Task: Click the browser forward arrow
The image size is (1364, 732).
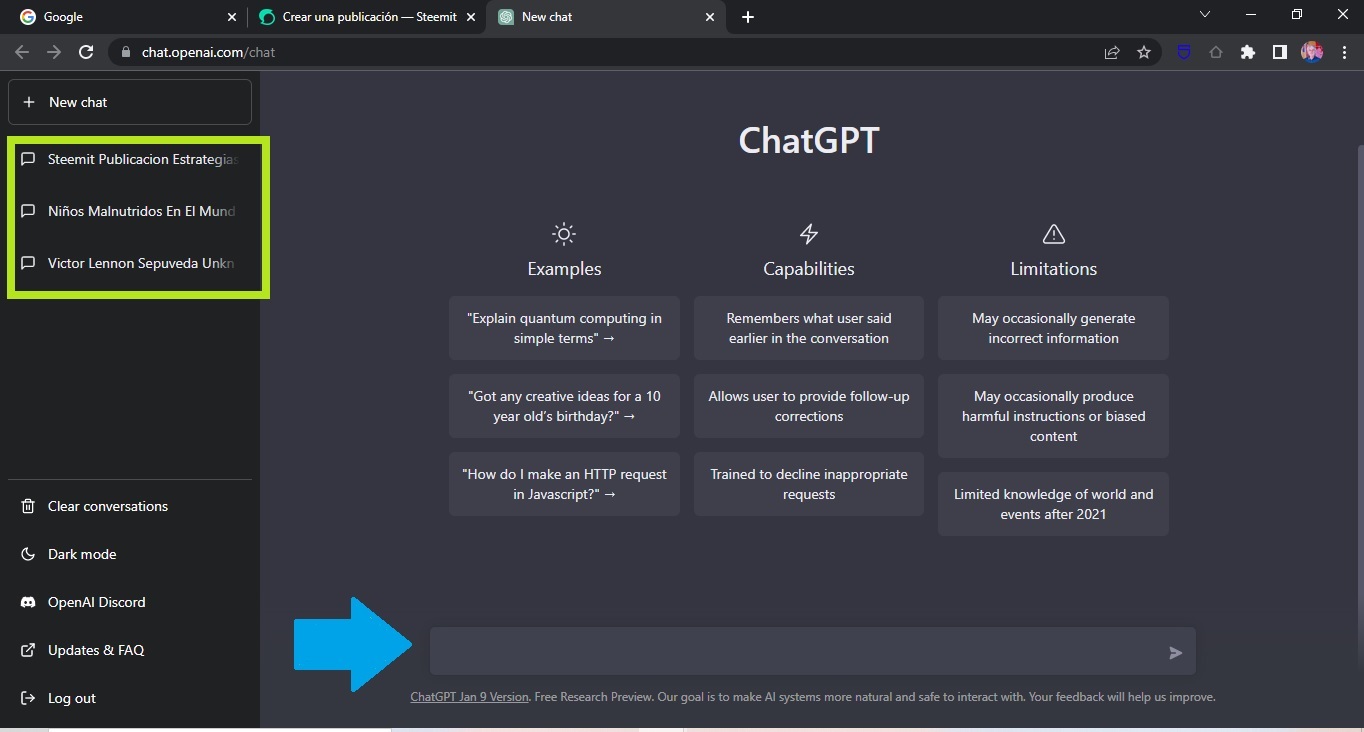Action: pyautogui.click(x=54, y=52)
